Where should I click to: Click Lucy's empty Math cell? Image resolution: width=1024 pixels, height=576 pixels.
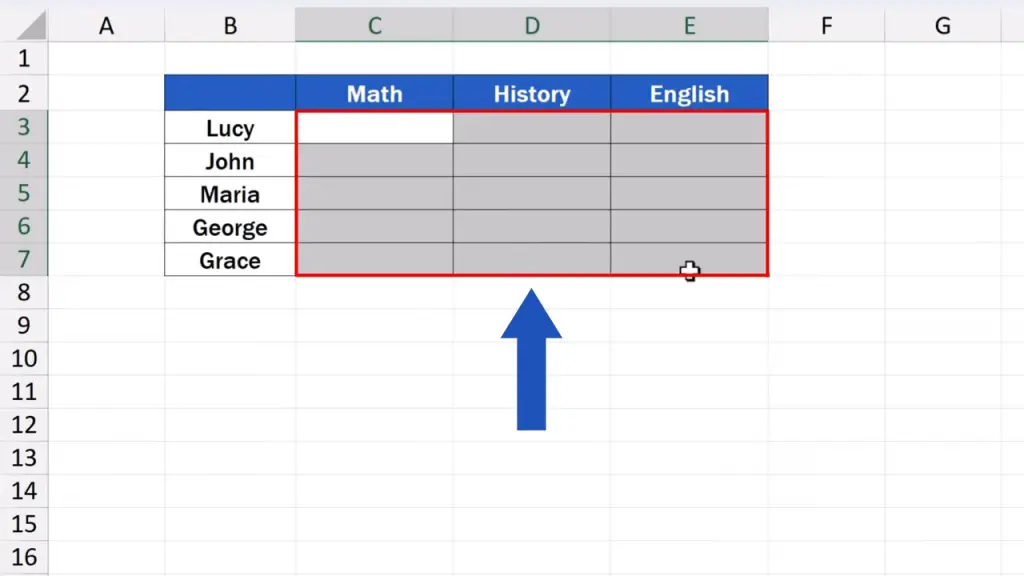tap(374, 128)
